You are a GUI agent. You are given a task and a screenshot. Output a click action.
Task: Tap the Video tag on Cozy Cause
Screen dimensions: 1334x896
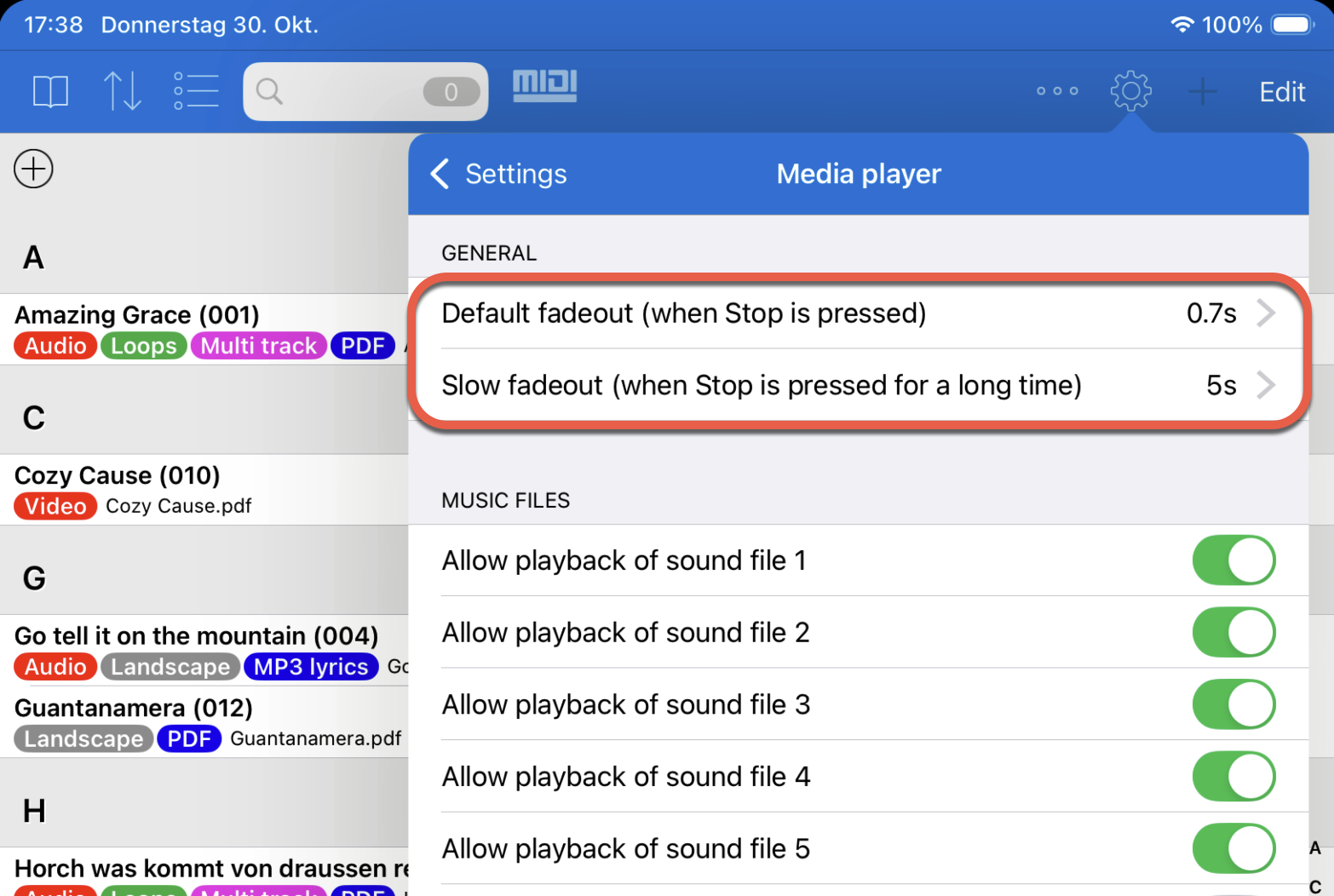55,506
